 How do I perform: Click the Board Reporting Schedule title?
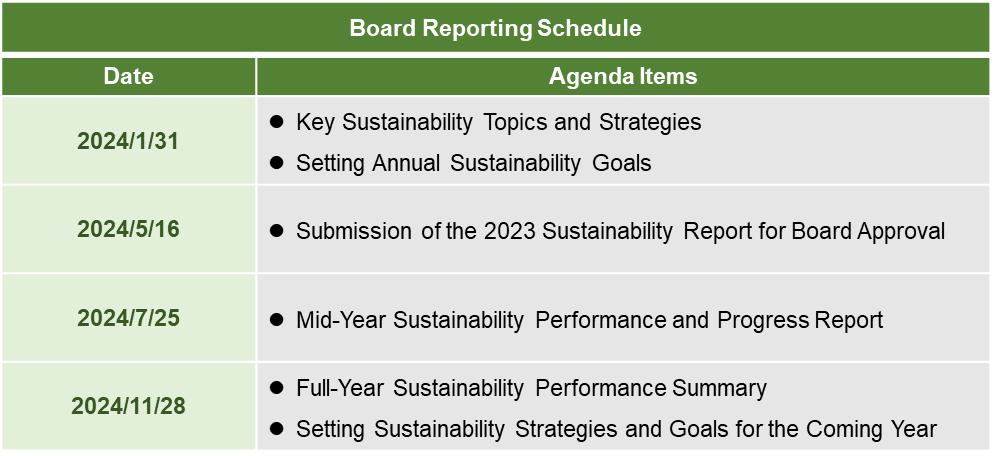(x=496, y=29)
